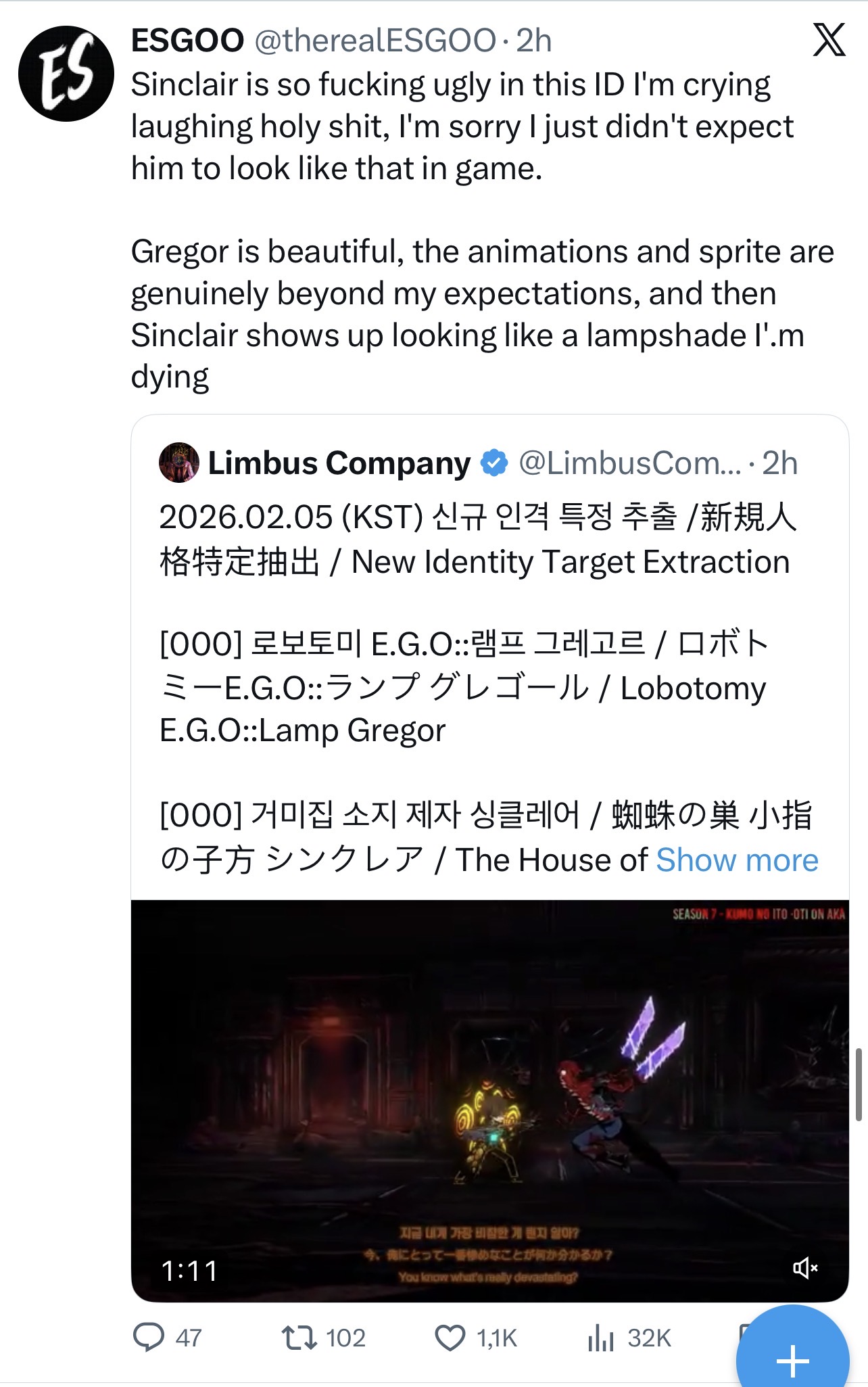Tap the X logo icon
868x1387 pixels.
pos(829,39)
